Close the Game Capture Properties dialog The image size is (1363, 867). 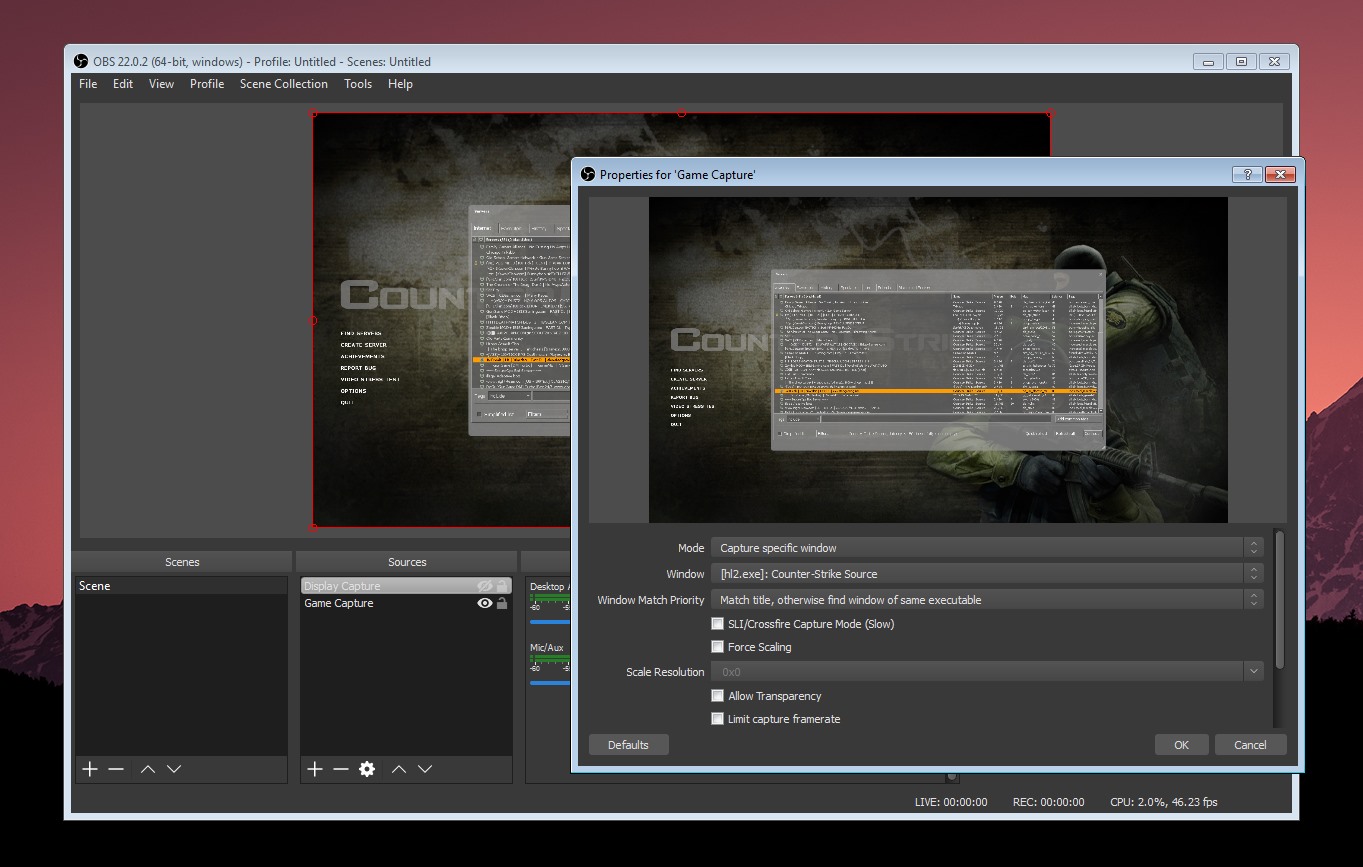coord(1280,174)
